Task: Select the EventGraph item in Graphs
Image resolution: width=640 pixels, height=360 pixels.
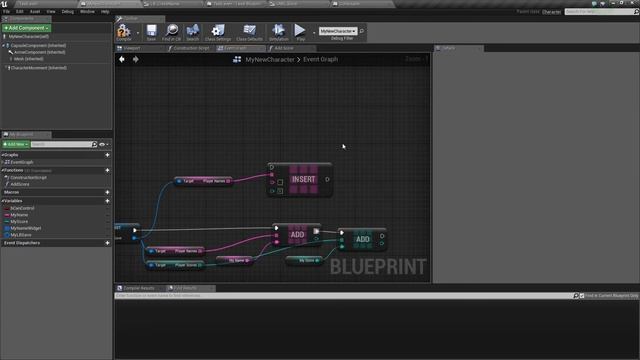Action: pos(22,162)
